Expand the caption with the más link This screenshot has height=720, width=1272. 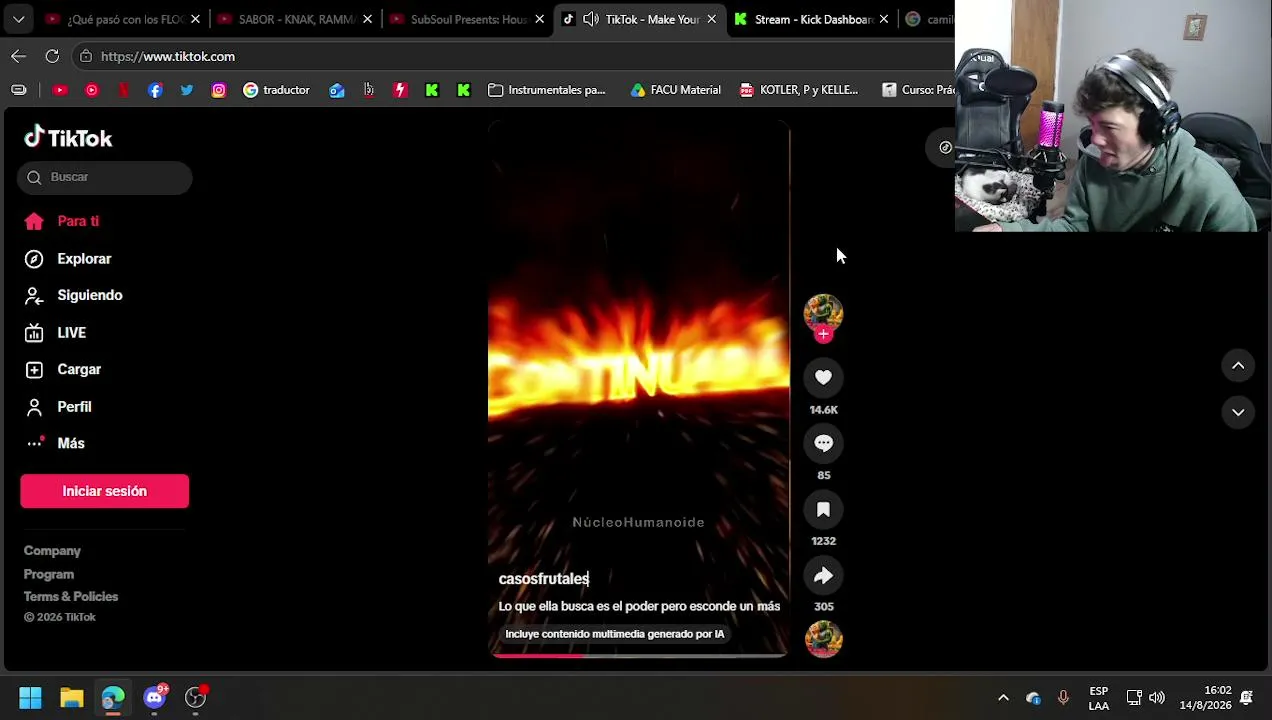click(768, 606)
